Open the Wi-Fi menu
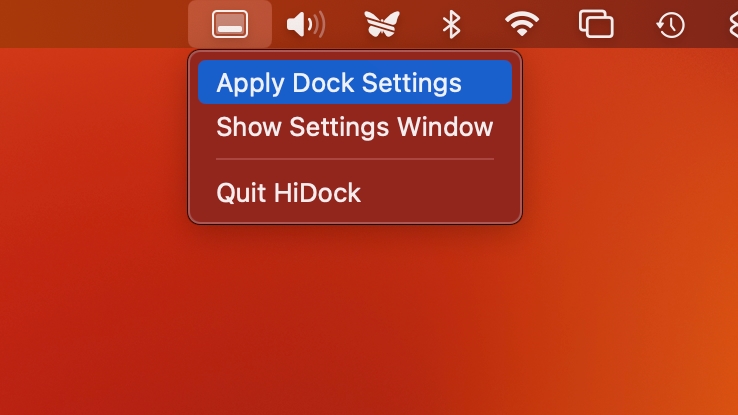The image size is (738, 415). pyautogui.click(x=522, y=24)
